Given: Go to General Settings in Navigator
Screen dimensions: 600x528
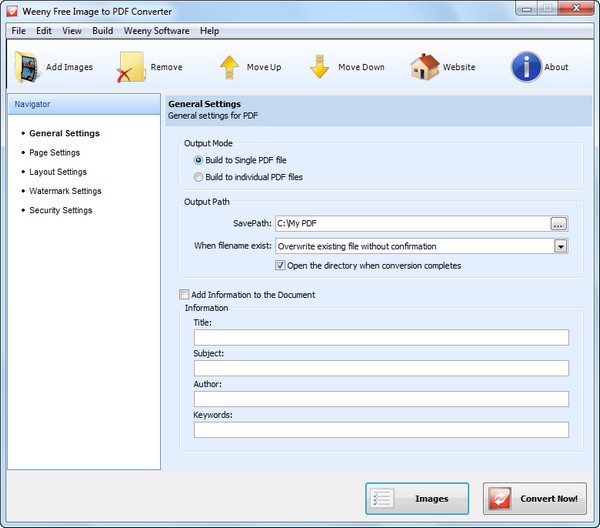Looking at the screenshot, I should click(x=64, y=133).
